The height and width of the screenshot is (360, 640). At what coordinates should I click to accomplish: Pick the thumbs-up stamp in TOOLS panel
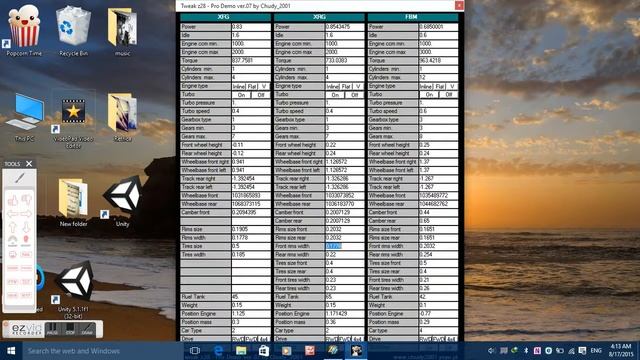click(x=13, y=200)
